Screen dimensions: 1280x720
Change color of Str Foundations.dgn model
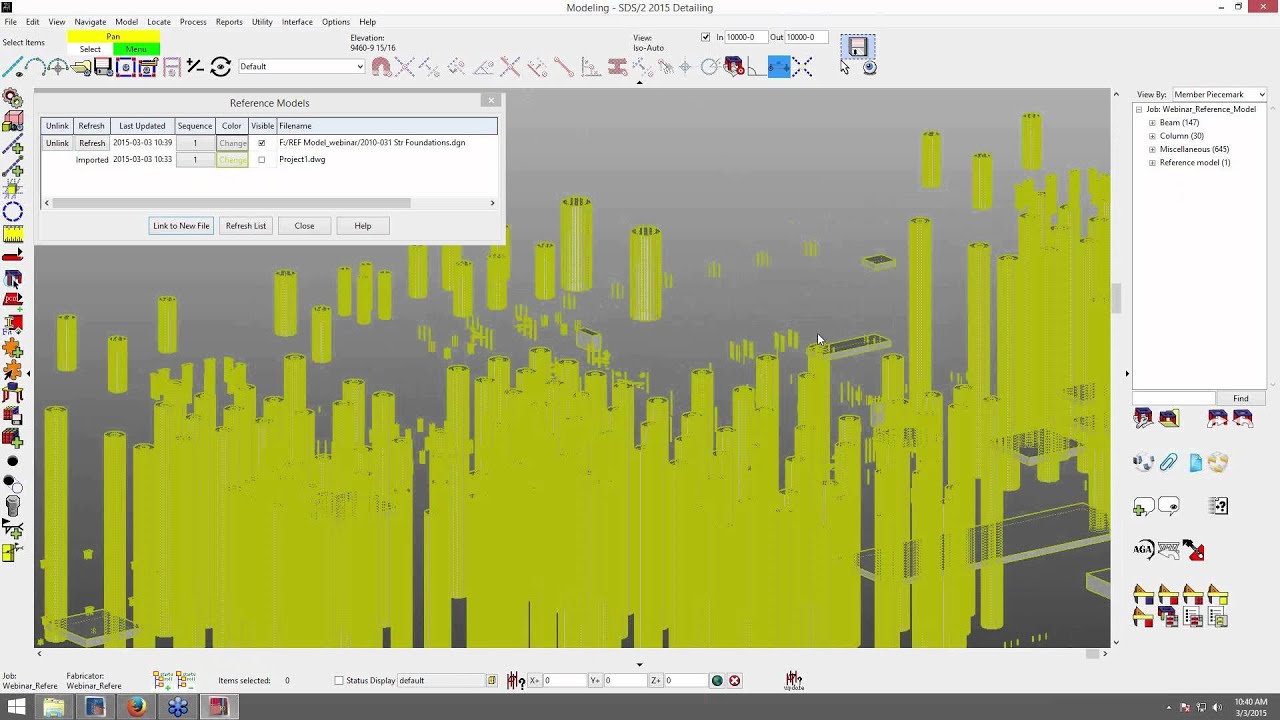(x=232, y=143)
